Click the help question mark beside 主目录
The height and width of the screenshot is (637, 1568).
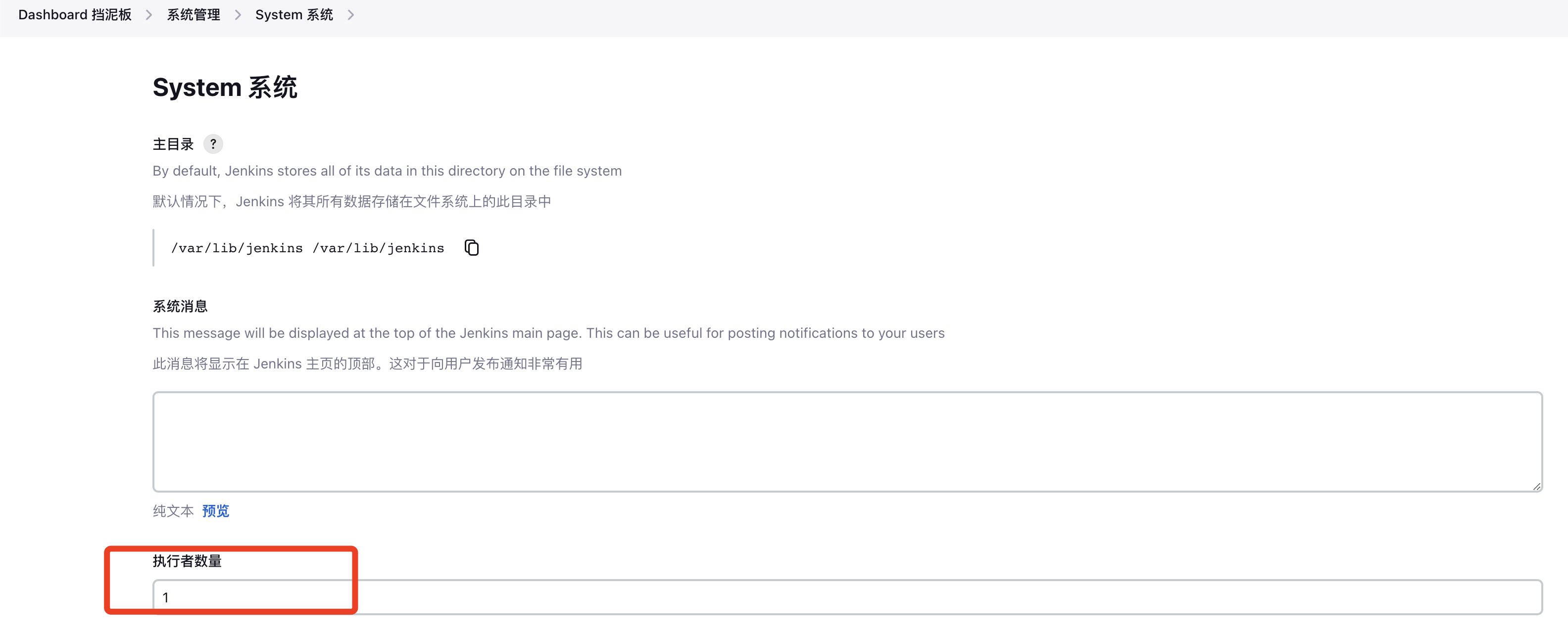click(x=213, y=144)
